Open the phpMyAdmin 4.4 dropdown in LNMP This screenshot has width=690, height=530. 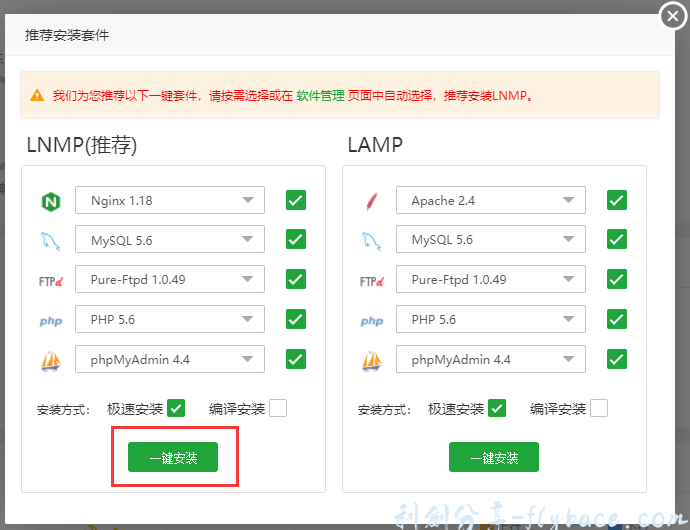169,359
